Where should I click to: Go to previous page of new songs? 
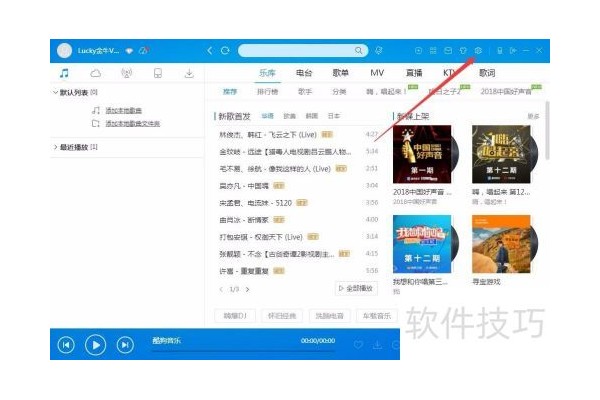pos(221,289)
